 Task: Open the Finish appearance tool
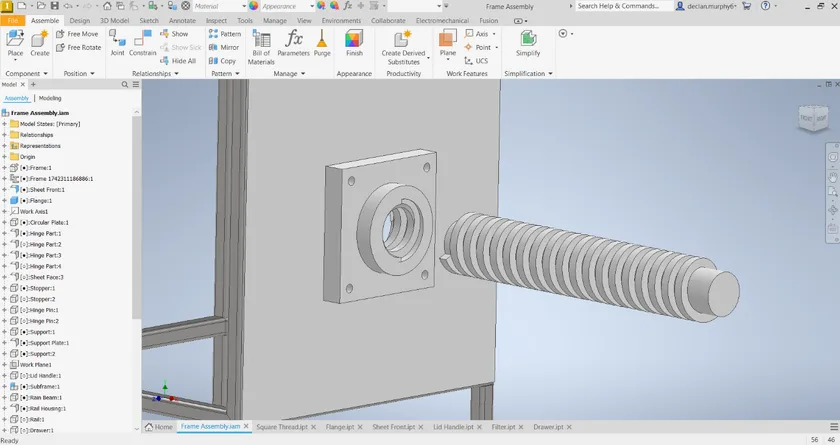[x=354, y=43]
